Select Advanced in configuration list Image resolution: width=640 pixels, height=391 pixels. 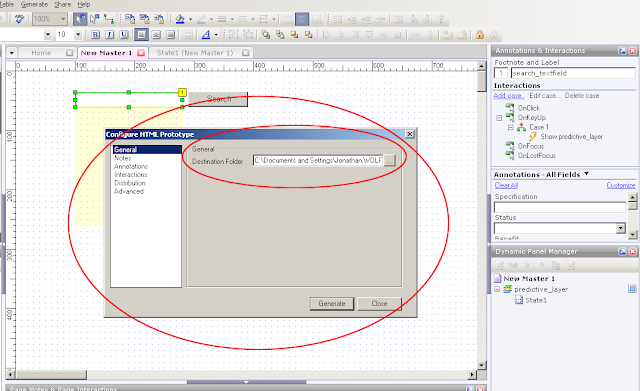click(129, 191)
